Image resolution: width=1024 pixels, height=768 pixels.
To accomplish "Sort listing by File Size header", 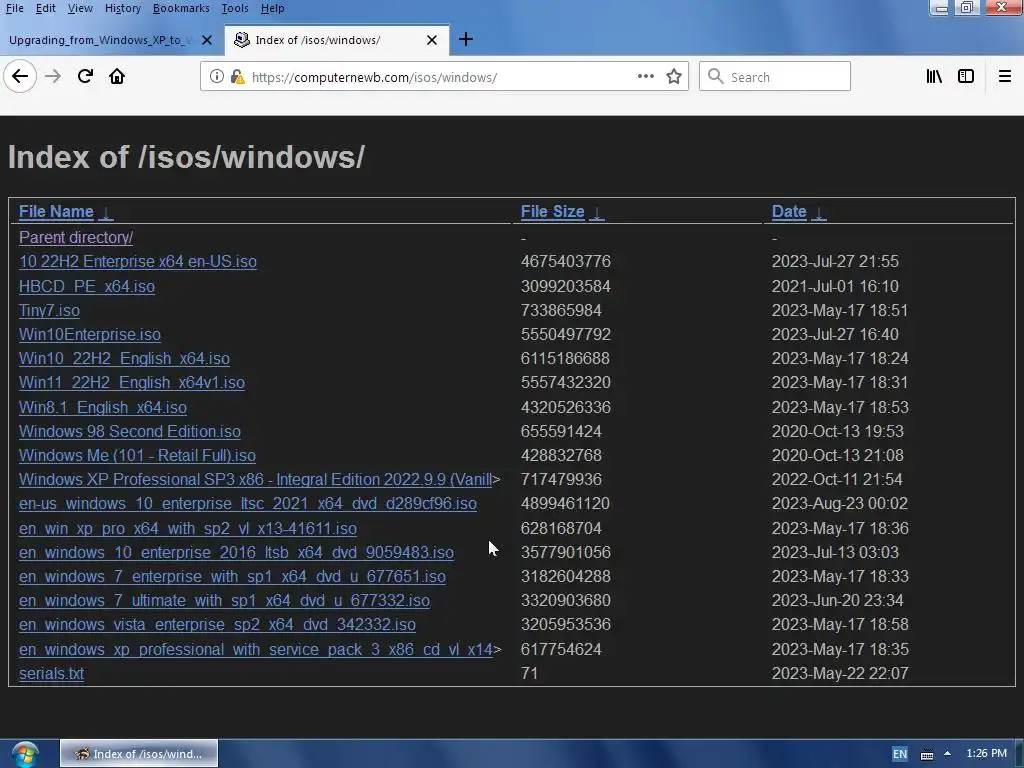I will click(x=552, y=212).
